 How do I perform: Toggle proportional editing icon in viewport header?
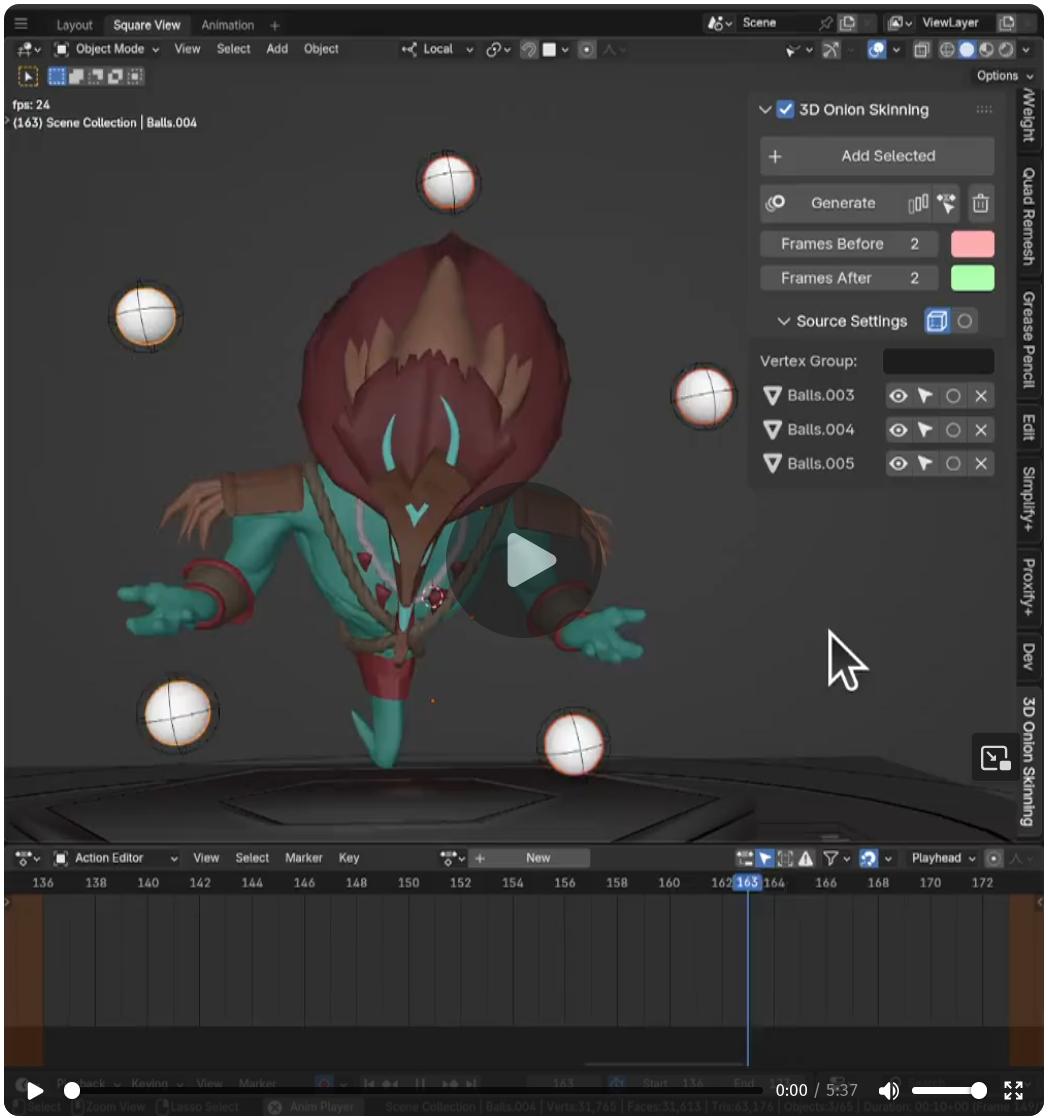pos(587,50)
